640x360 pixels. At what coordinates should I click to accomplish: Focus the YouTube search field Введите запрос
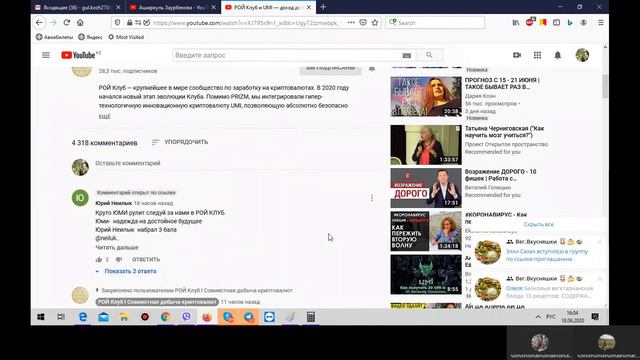(286, 55)
